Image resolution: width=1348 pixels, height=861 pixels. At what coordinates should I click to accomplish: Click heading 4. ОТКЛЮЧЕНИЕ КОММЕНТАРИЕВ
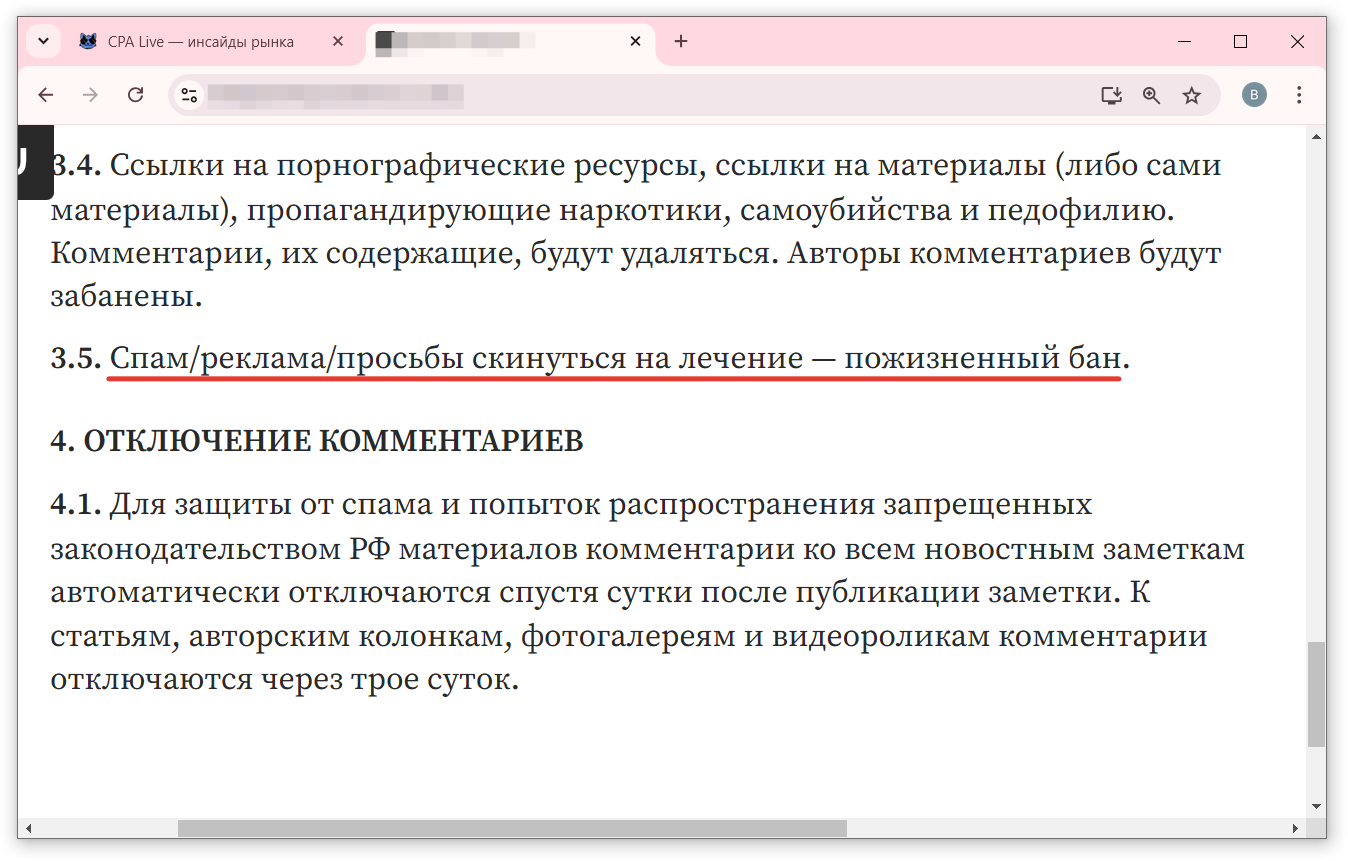317,441
